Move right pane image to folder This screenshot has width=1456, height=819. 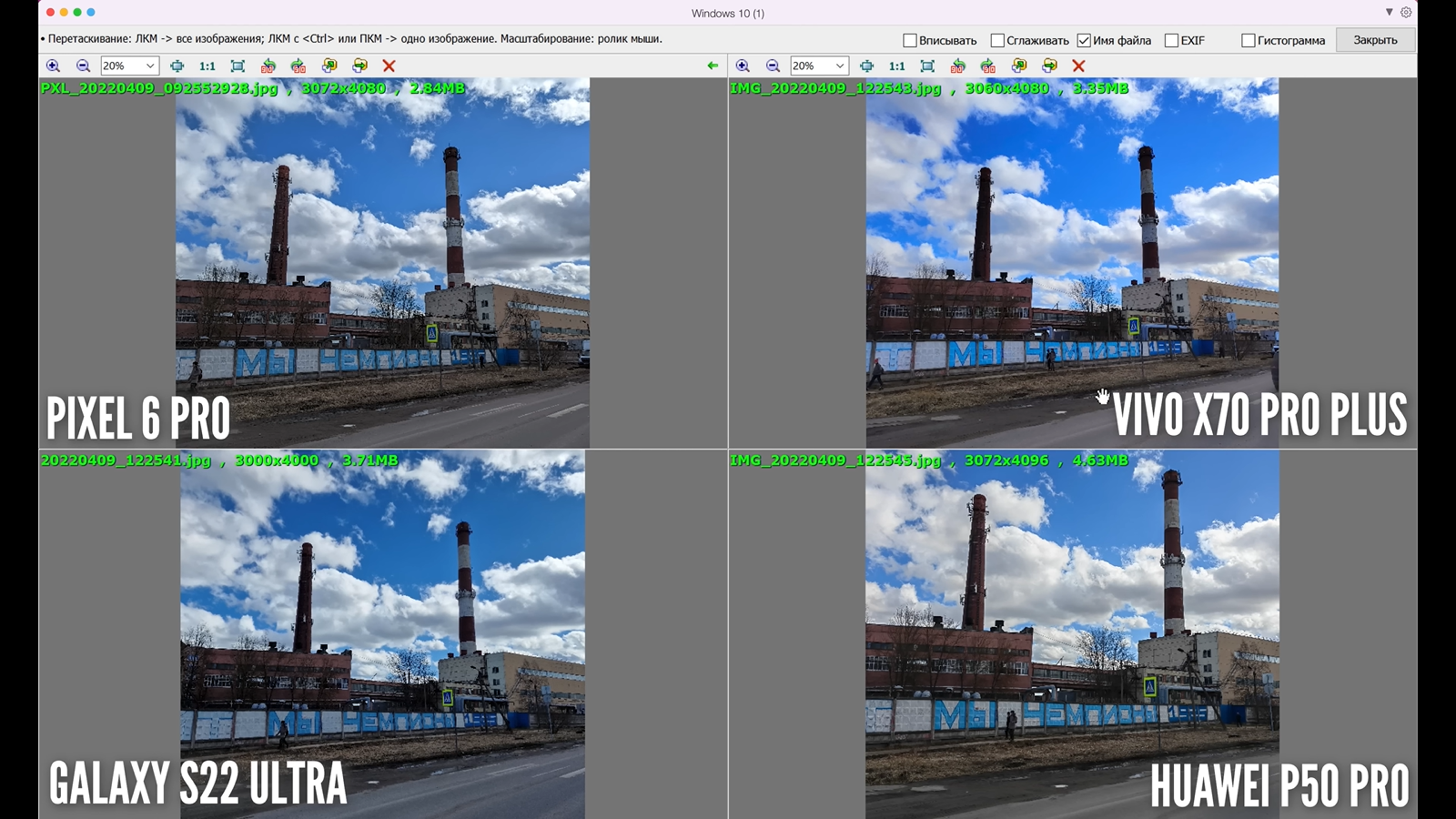(1049, 66)
